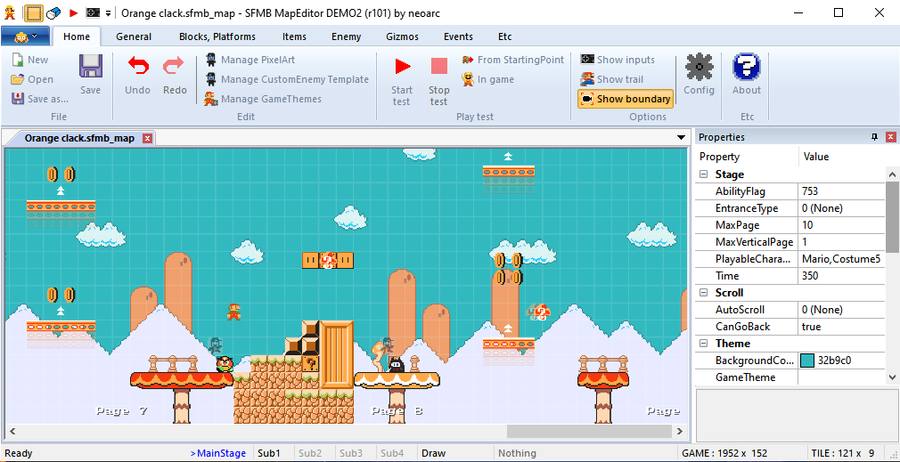Click the AutoScroll value 0 (None)
Screen dimensions: 900x462
point(841,310)
